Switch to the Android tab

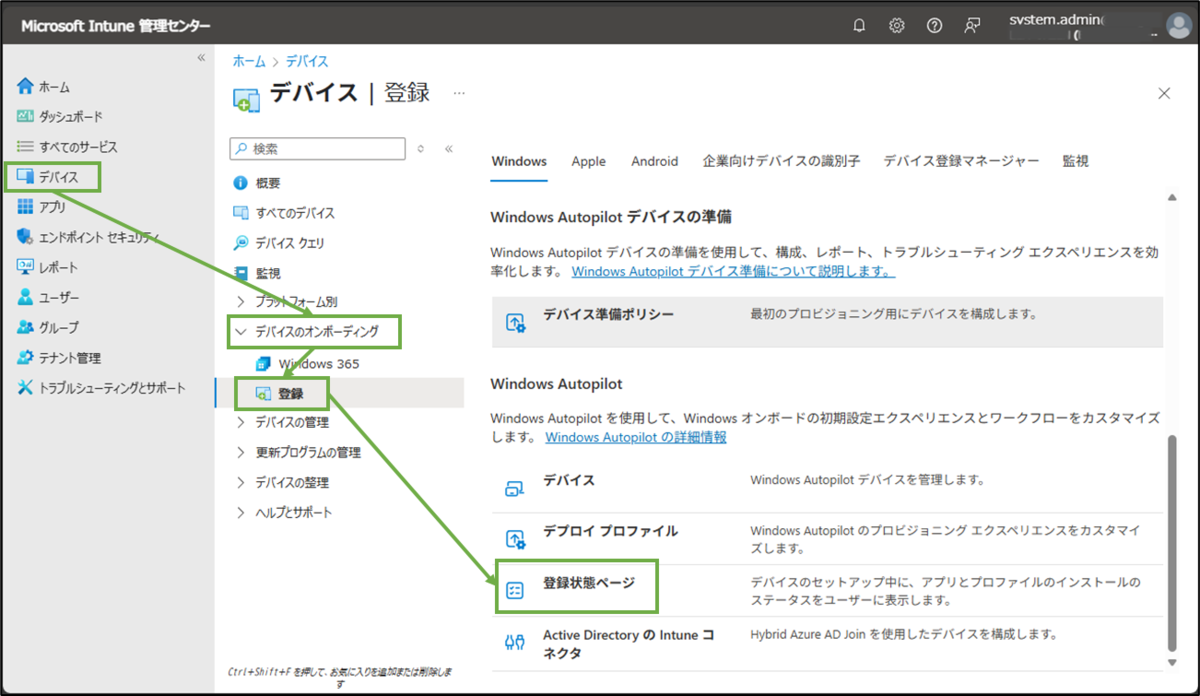655,161
